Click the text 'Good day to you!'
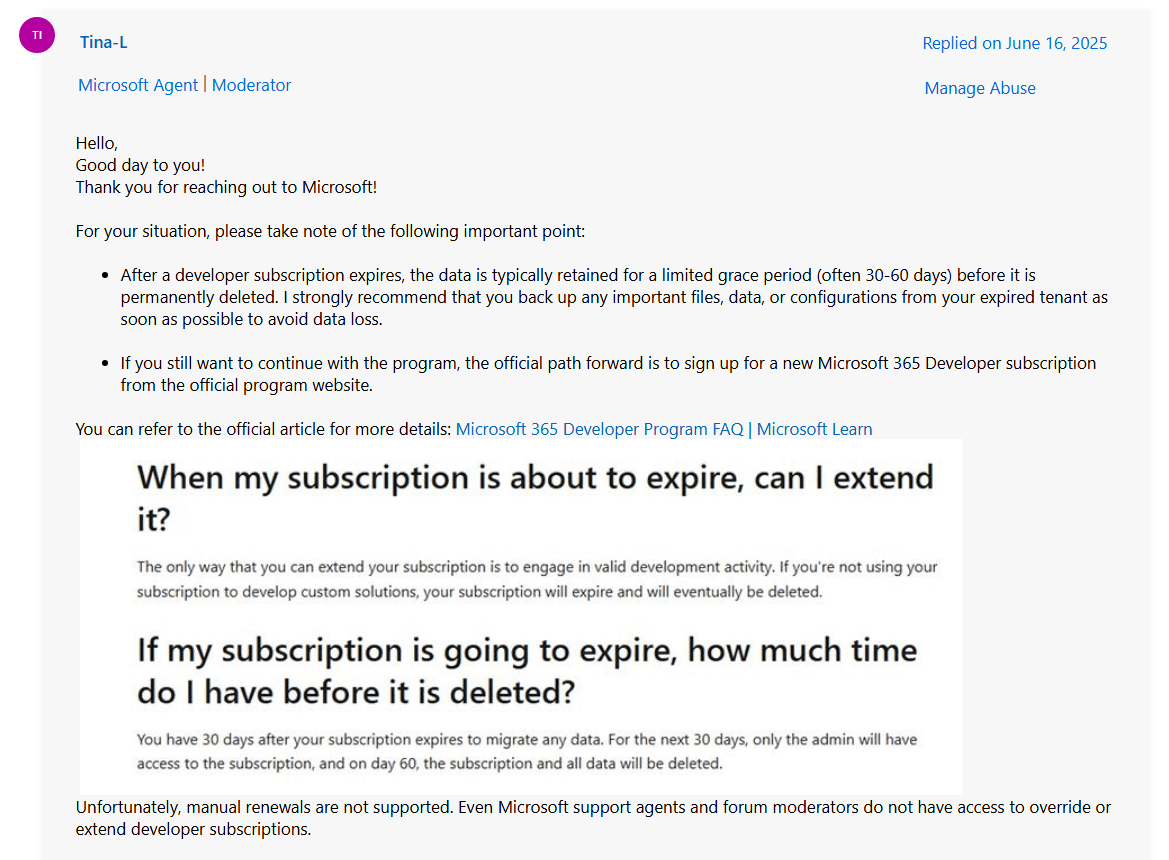 (140, 165)
